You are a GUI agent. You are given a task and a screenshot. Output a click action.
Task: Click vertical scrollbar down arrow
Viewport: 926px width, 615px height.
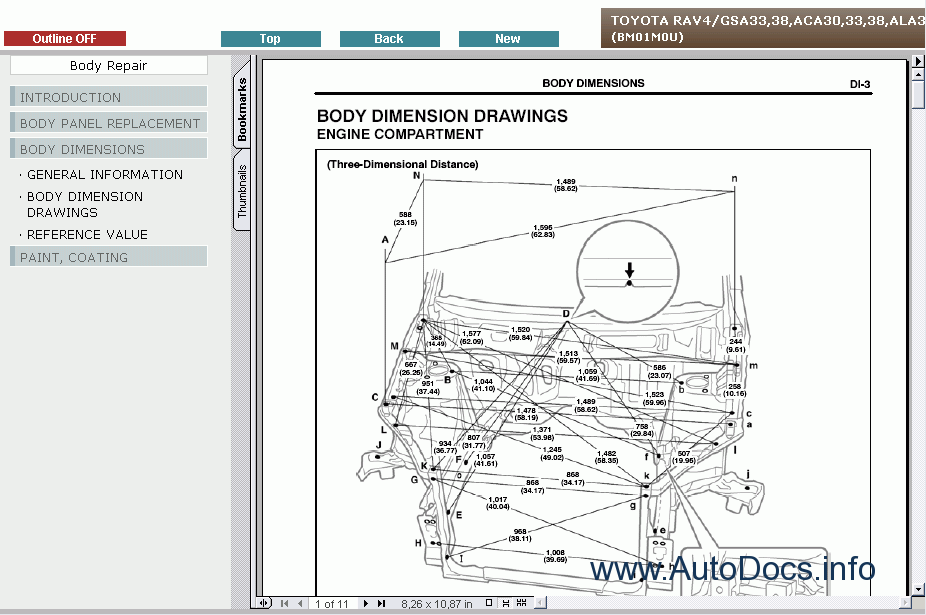point(918,589)
